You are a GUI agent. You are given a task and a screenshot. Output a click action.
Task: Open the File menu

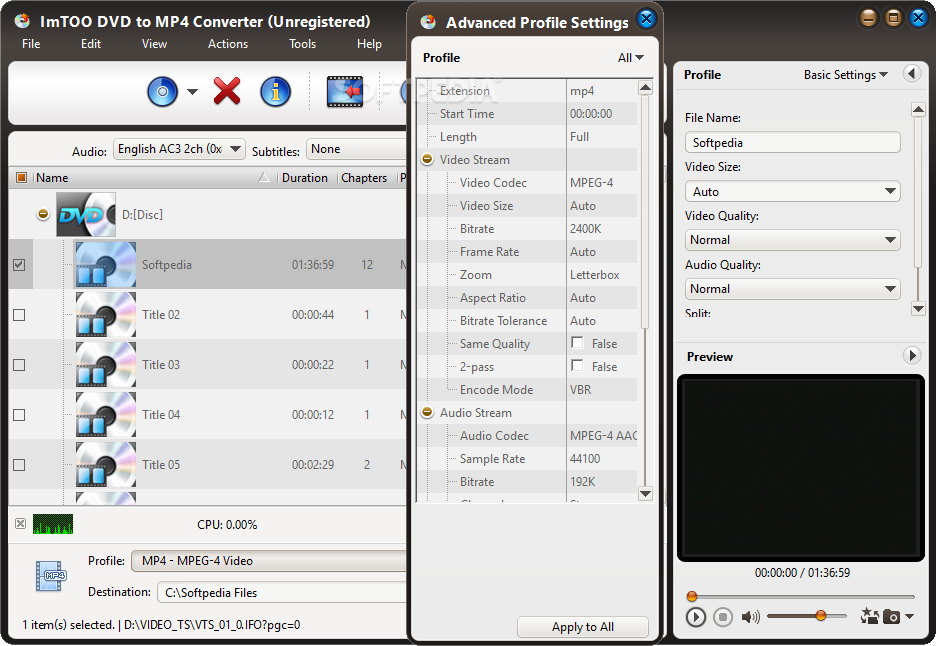click(31, 44)
